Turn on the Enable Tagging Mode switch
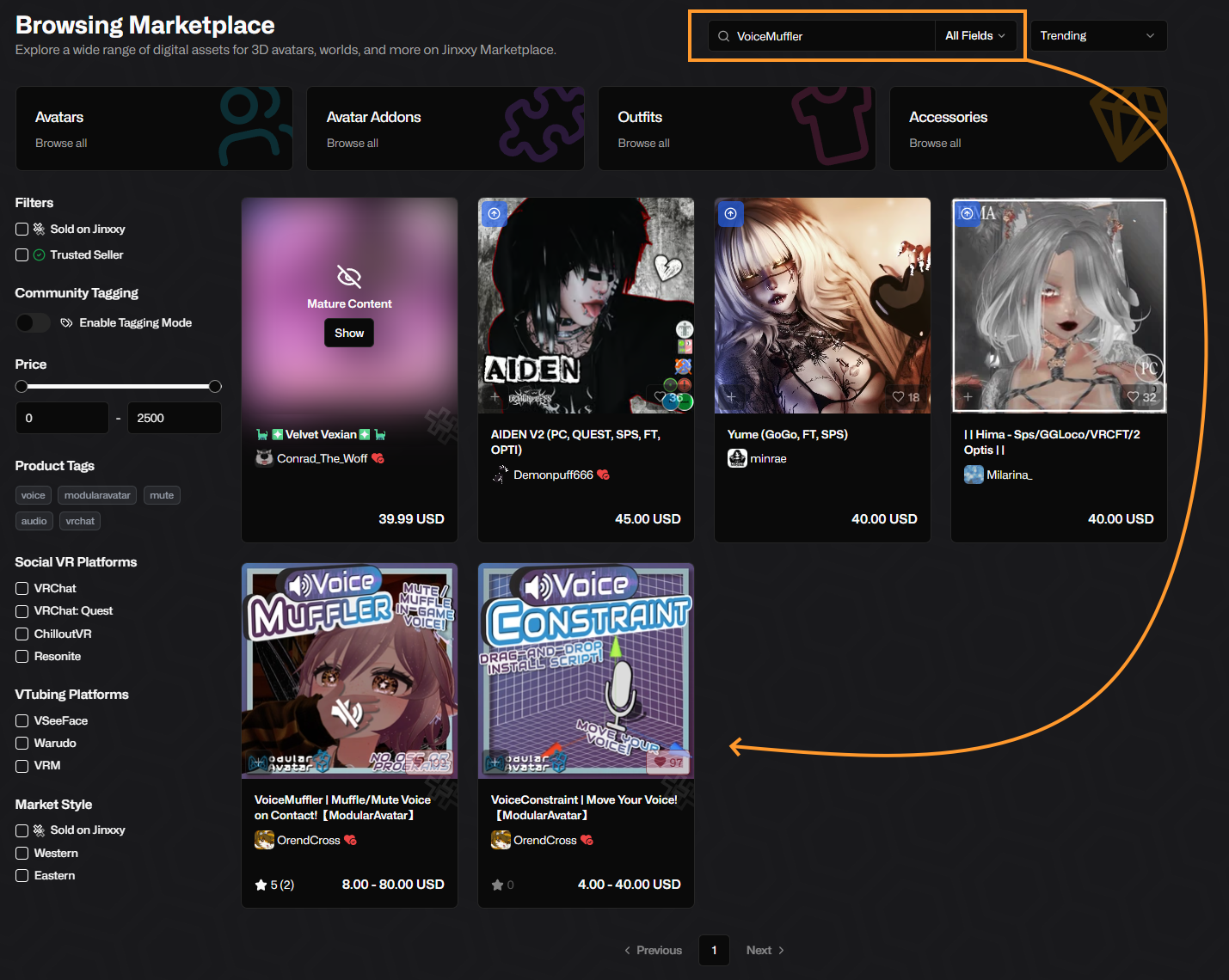1229x980 pixels. pyautogui.click(x=34, y=322)
